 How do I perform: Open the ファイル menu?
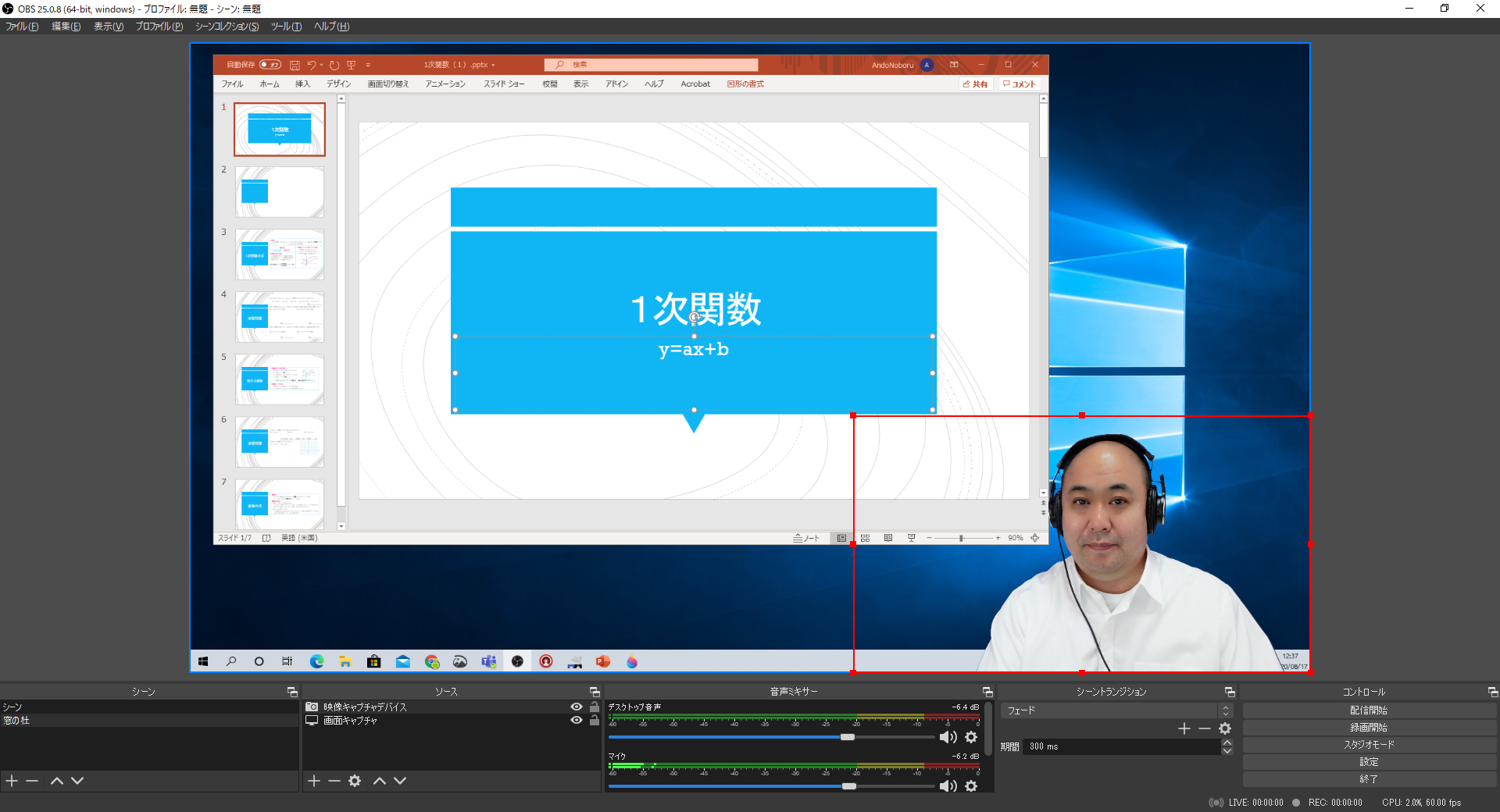click(x=22, y=27)
